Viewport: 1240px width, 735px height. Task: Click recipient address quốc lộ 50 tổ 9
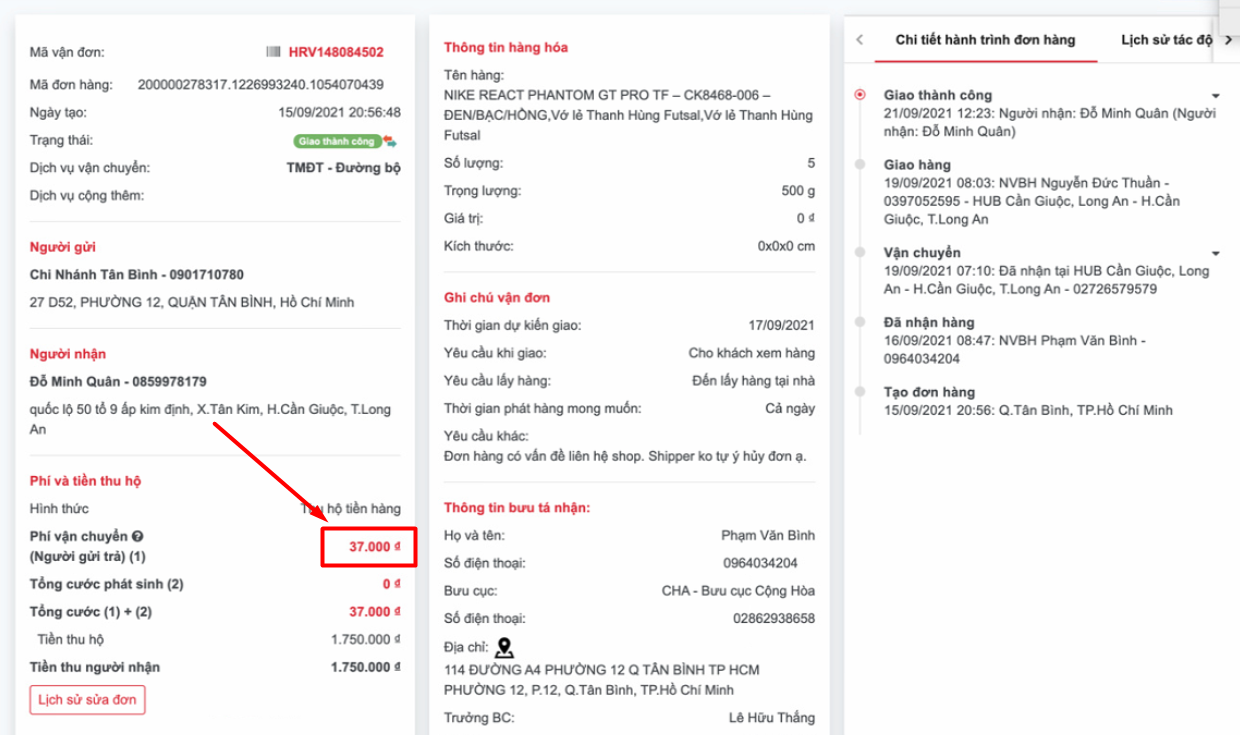[x=211, y=419]
